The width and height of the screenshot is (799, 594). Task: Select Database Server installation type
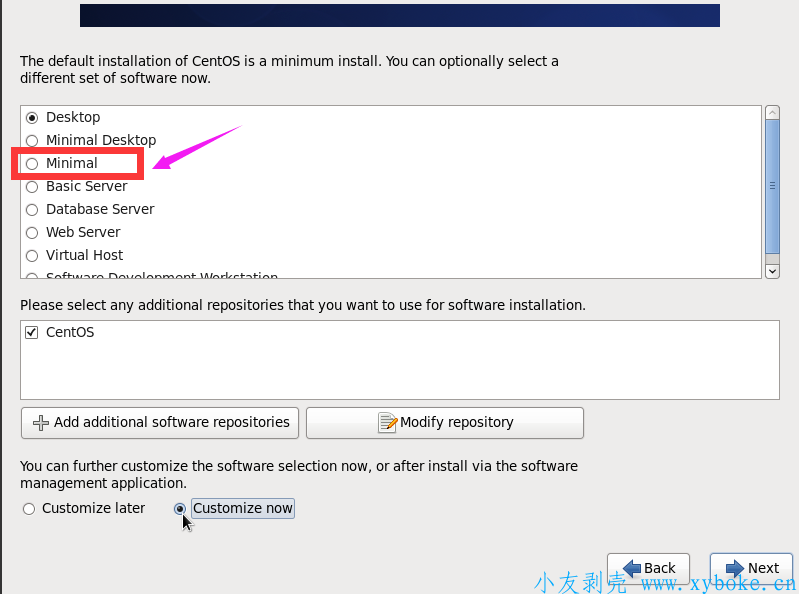pyautogui.click(x=32, y=209)
